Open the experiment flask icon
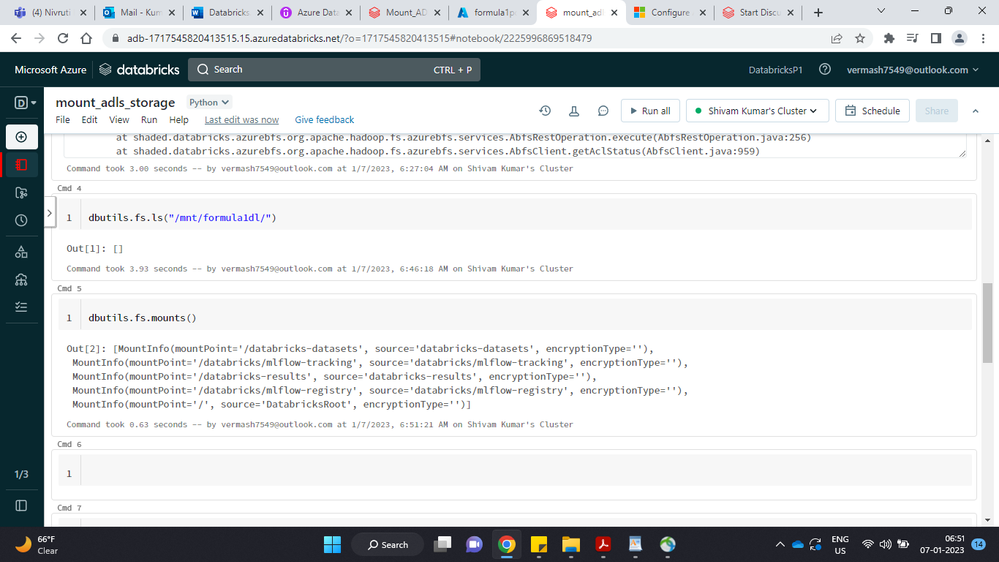Viewport: 999px width, 562px height. (574, 111)
